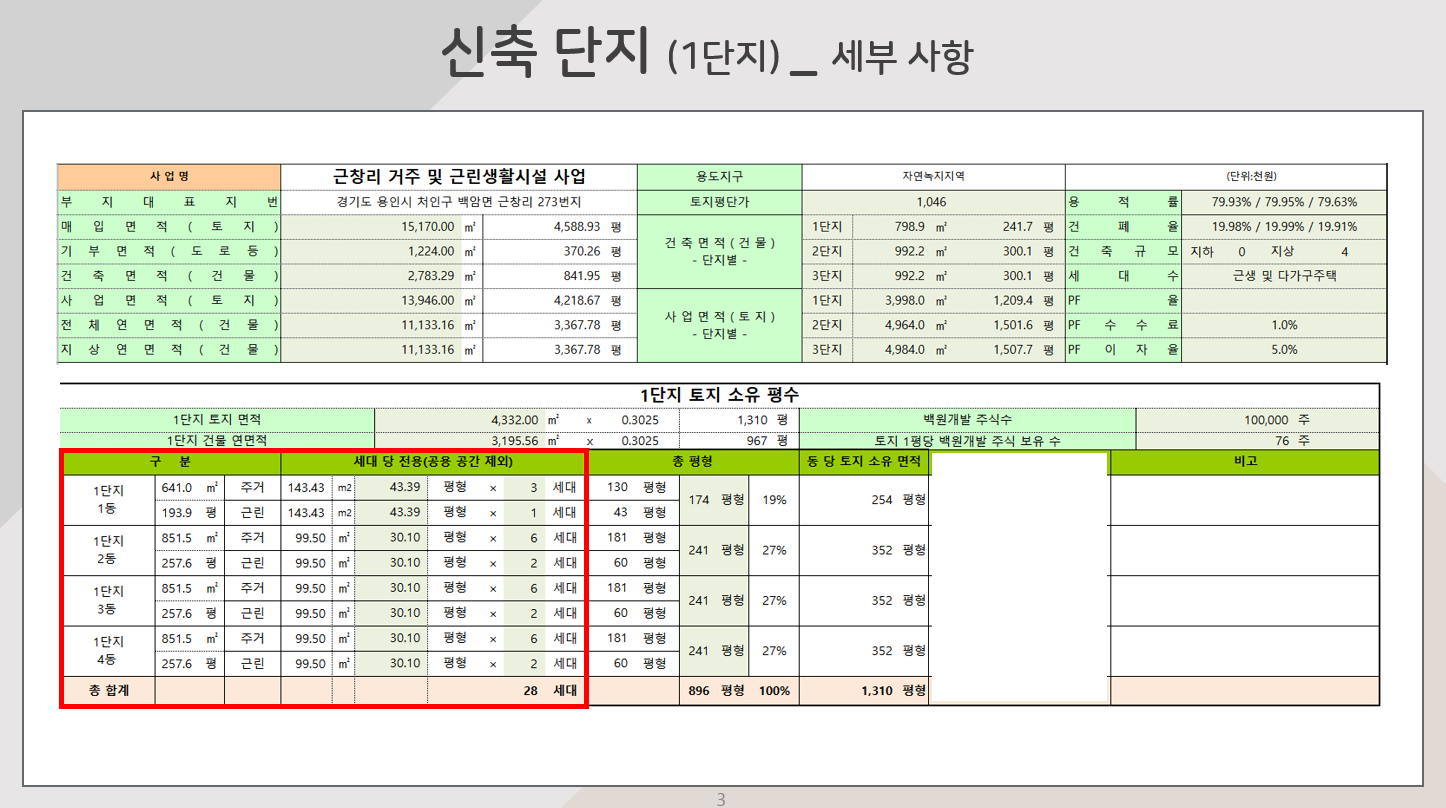This screenshot has width=1446, height=808.
Task: Select the '1단지 토지 소유 평수' table heading
Action: [719, 395]
